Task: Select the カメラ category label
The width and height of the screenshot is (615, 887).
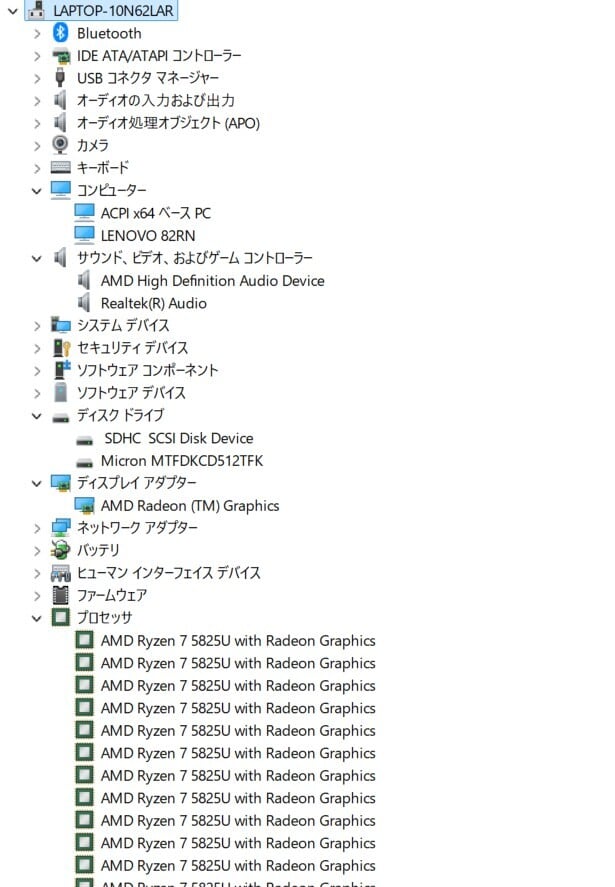Action: point(93,146)
